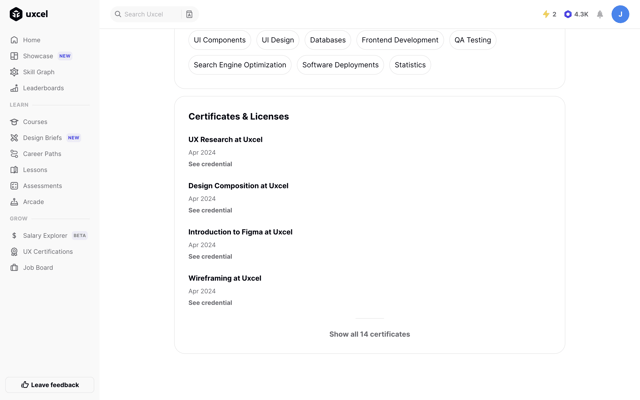See credential for Introduction to Figma
640x400 pixels.
coord(210,256)
